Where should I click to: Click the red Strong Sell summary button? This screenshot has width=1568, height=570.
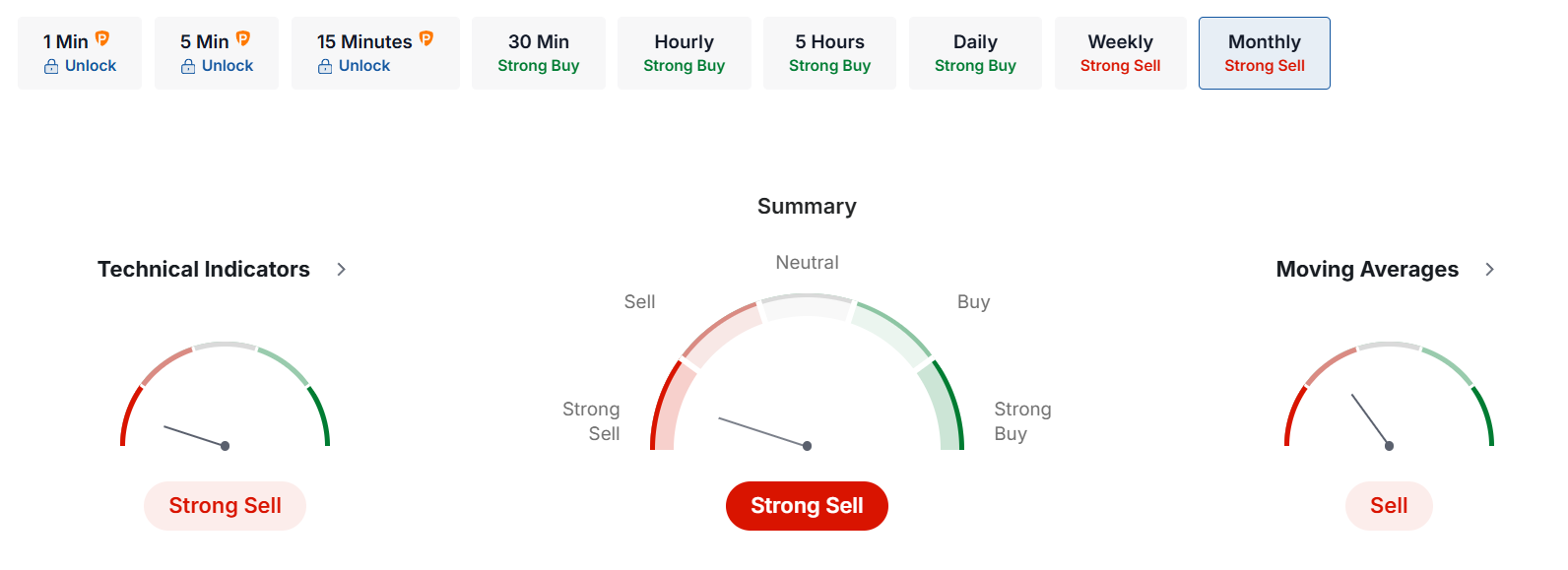807,506
